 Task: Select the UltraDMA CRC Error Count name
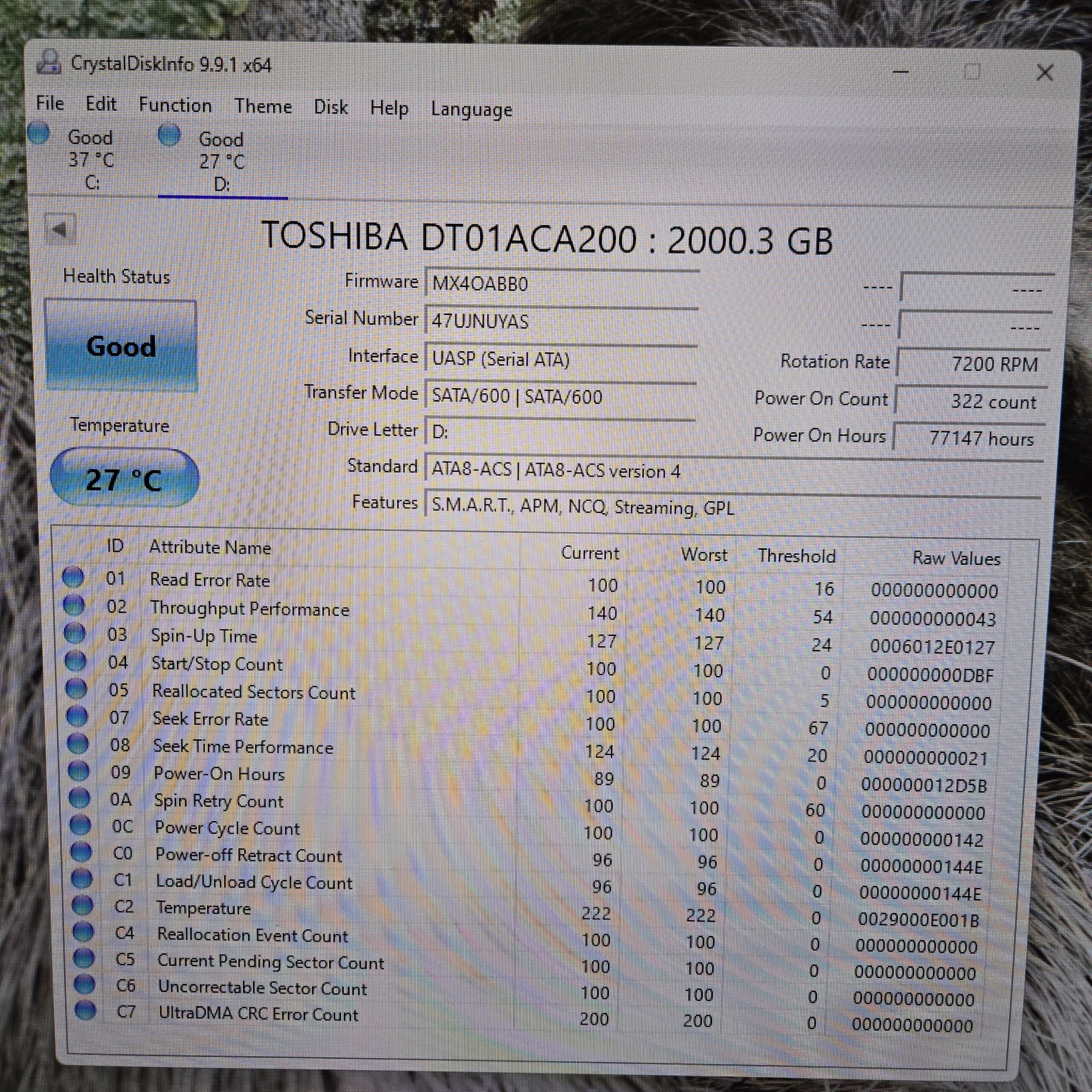pyautogui.click(x=258, y=1014)
